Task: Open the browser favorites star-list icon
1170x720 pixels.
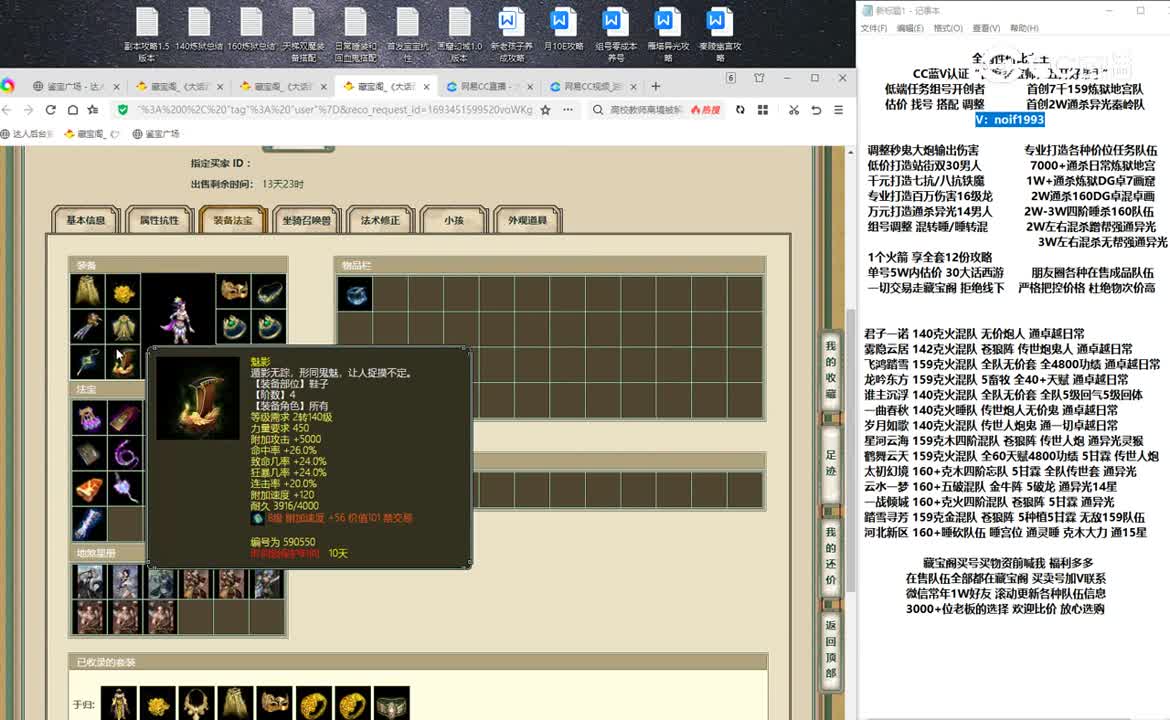Action: 93,110
